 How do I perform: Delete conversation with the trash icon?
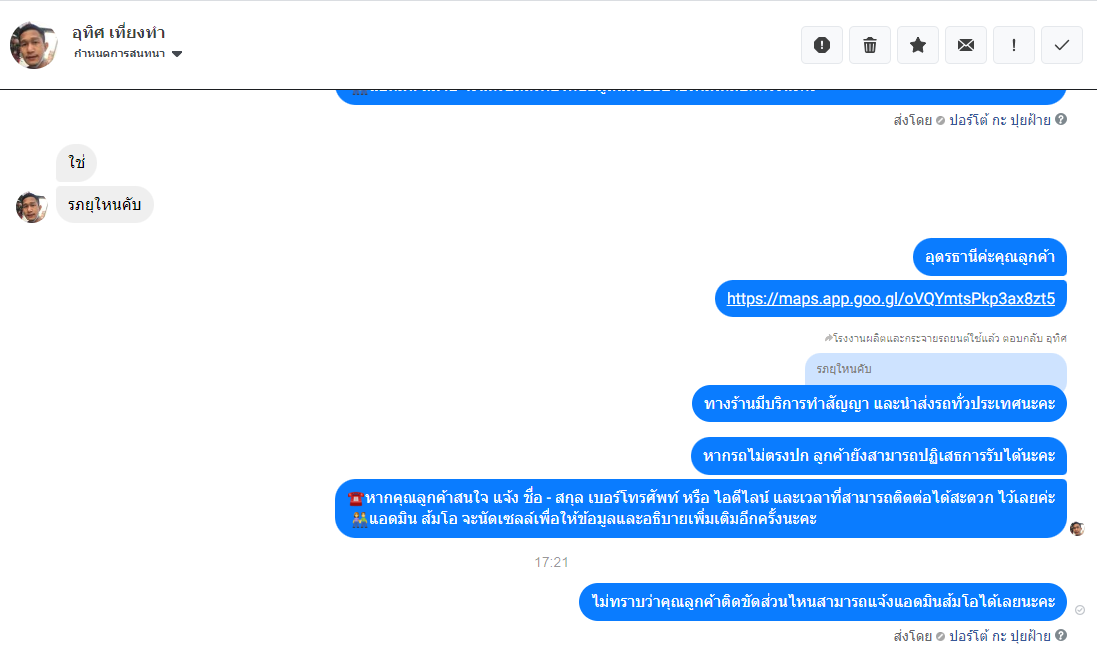(x=870, y=45)
